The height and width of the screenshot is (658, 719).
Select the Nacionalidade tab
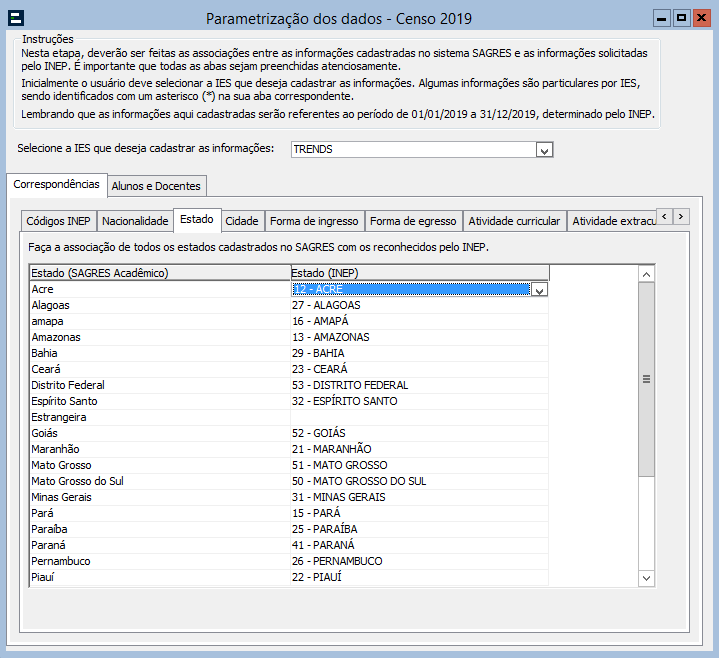click(x=135, y=221)
